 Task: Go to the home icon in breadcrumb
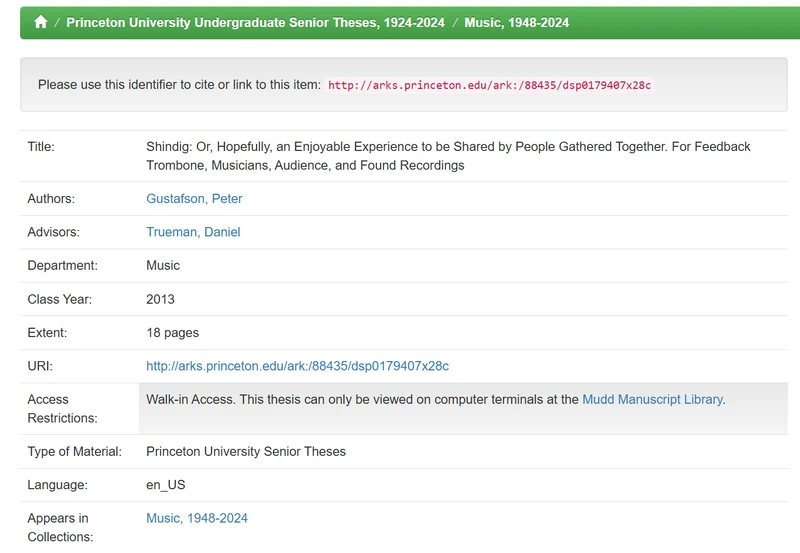(41, 22)
